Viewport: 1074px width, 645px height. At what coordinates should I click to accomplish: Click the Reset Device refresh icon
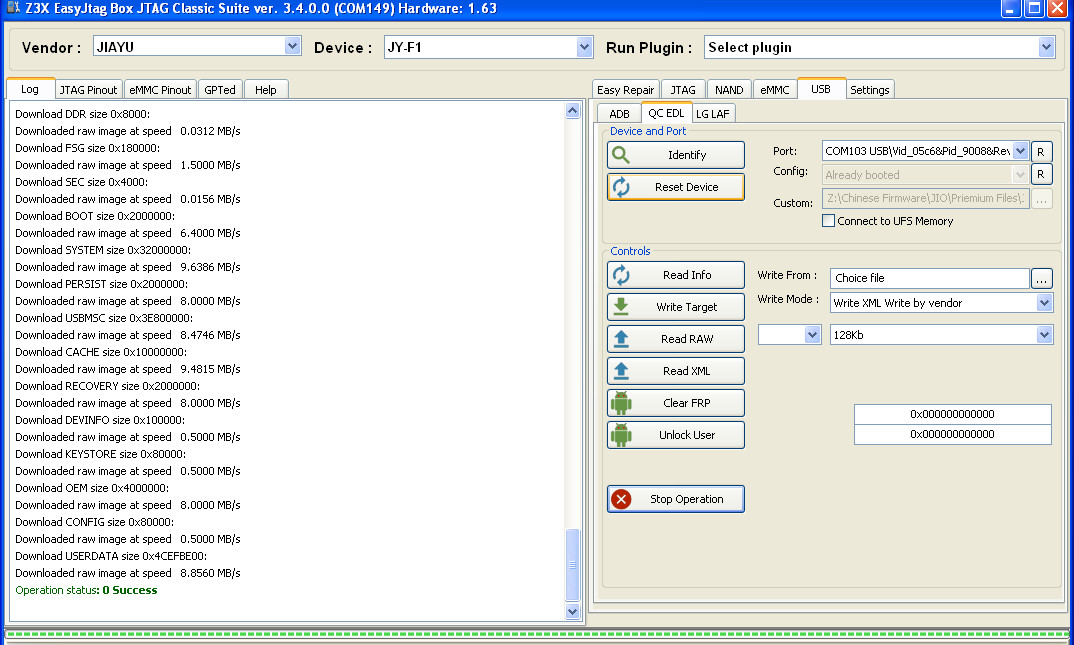click(621, 187)
